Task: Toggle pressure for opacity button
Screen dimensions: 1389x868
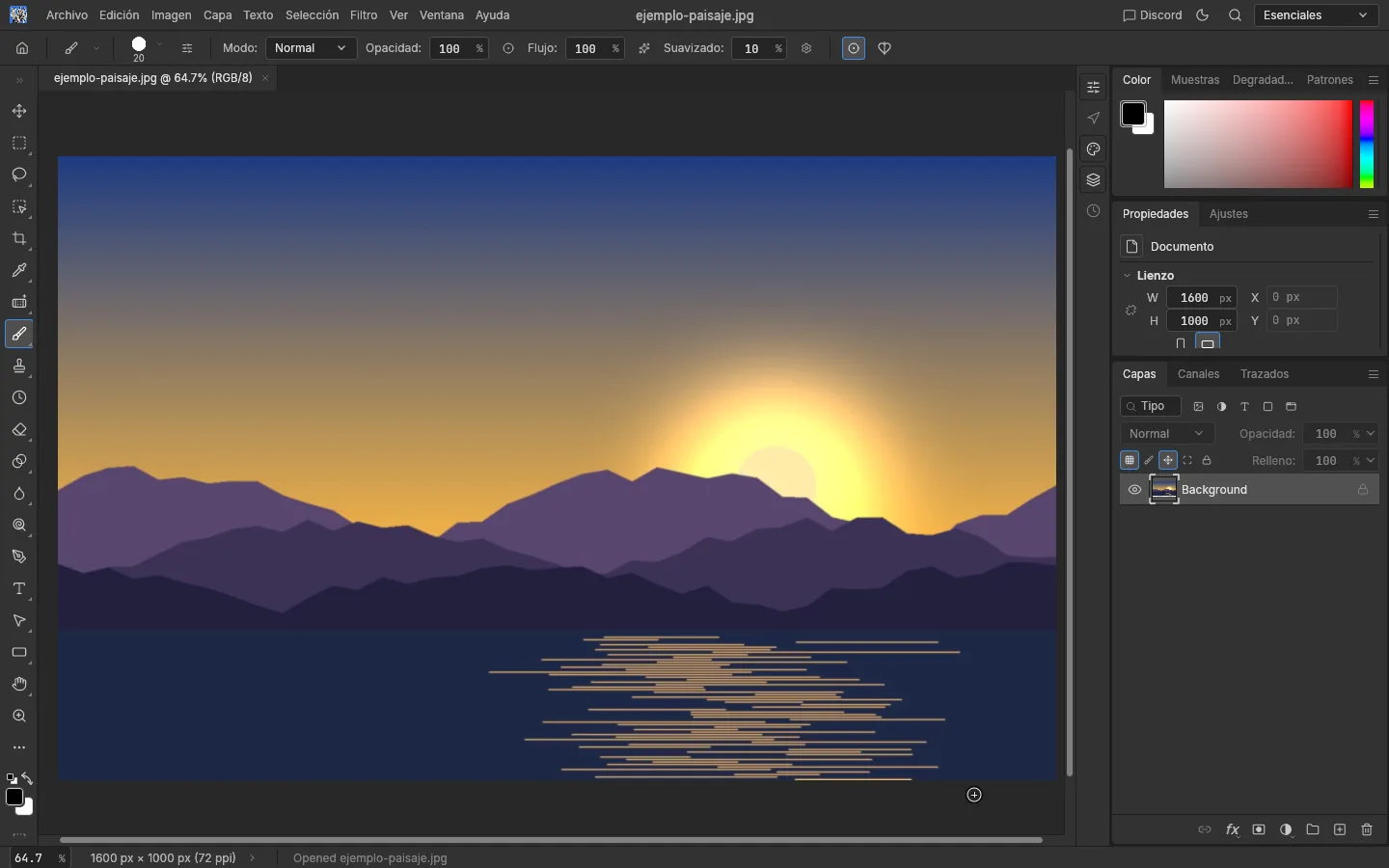Action: 508,48
